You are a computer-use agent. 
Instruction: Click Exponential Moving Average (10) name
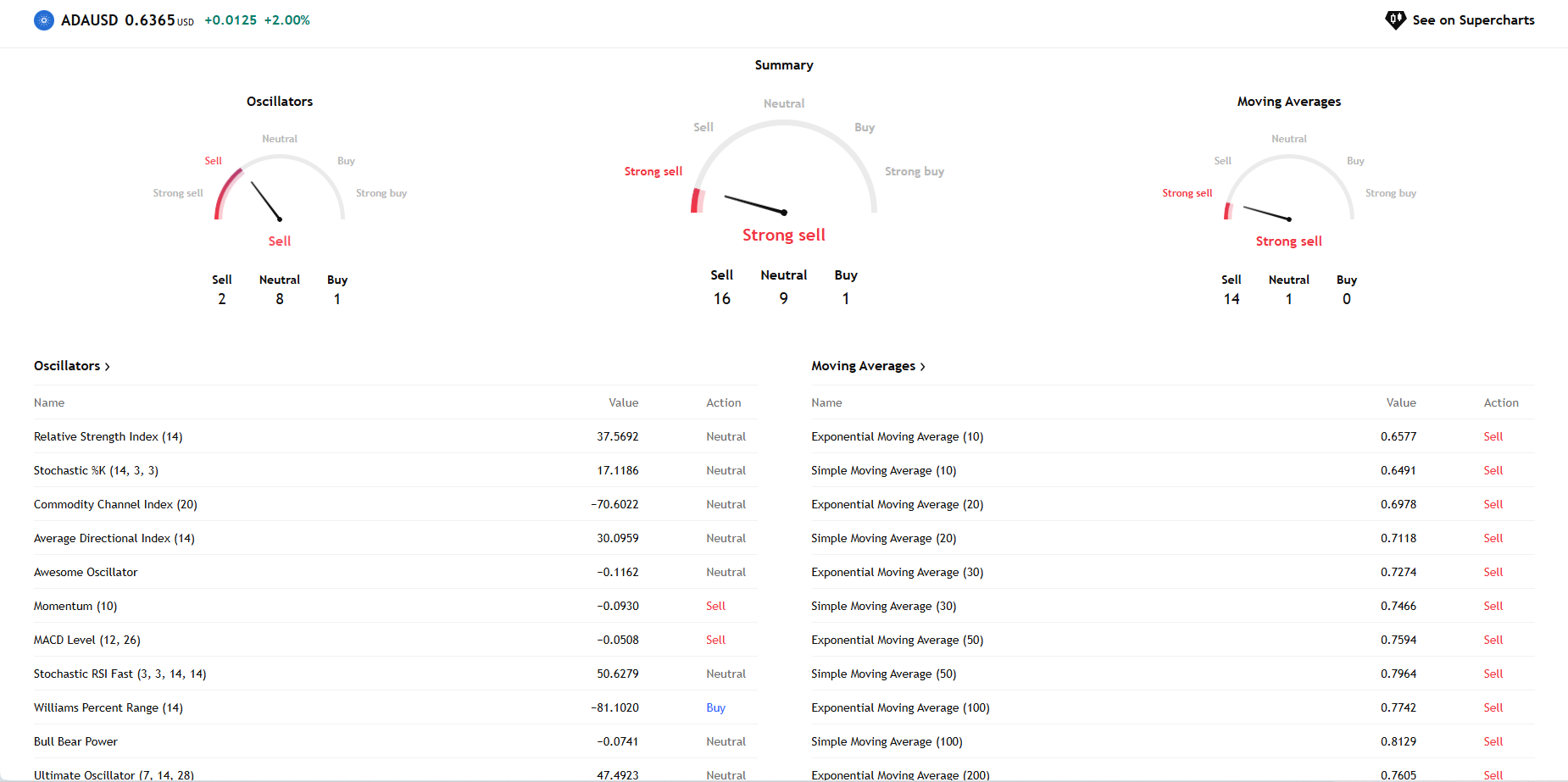(897, 436)
